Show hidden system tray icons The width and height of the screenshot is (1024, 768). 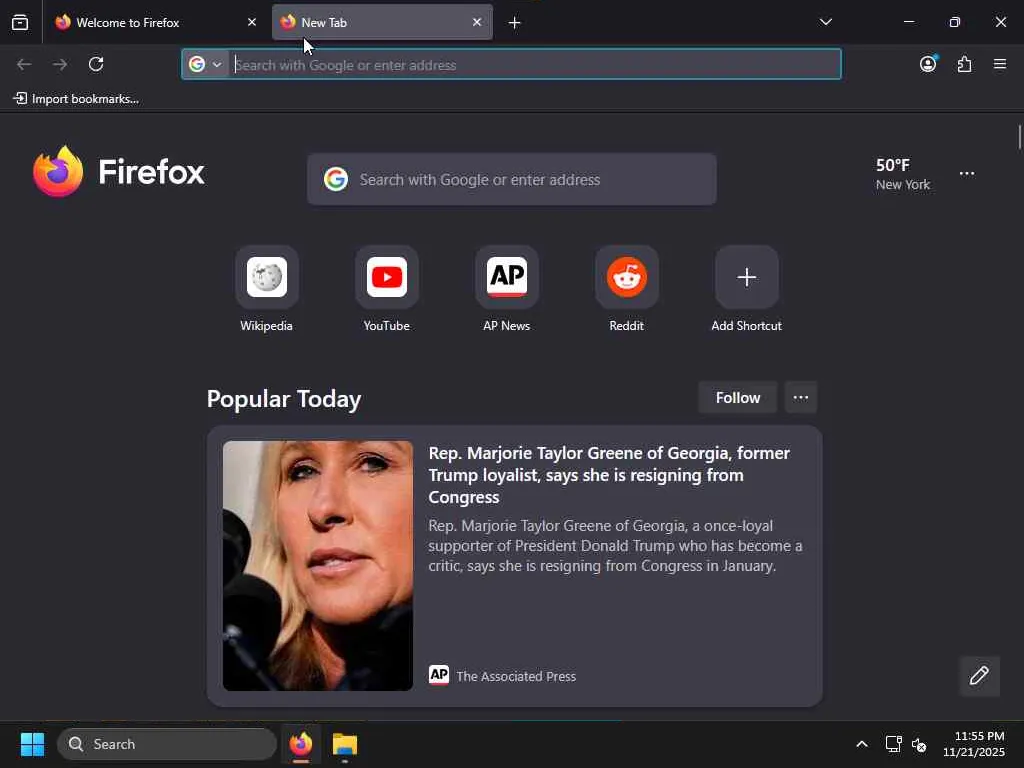point(862,744)
